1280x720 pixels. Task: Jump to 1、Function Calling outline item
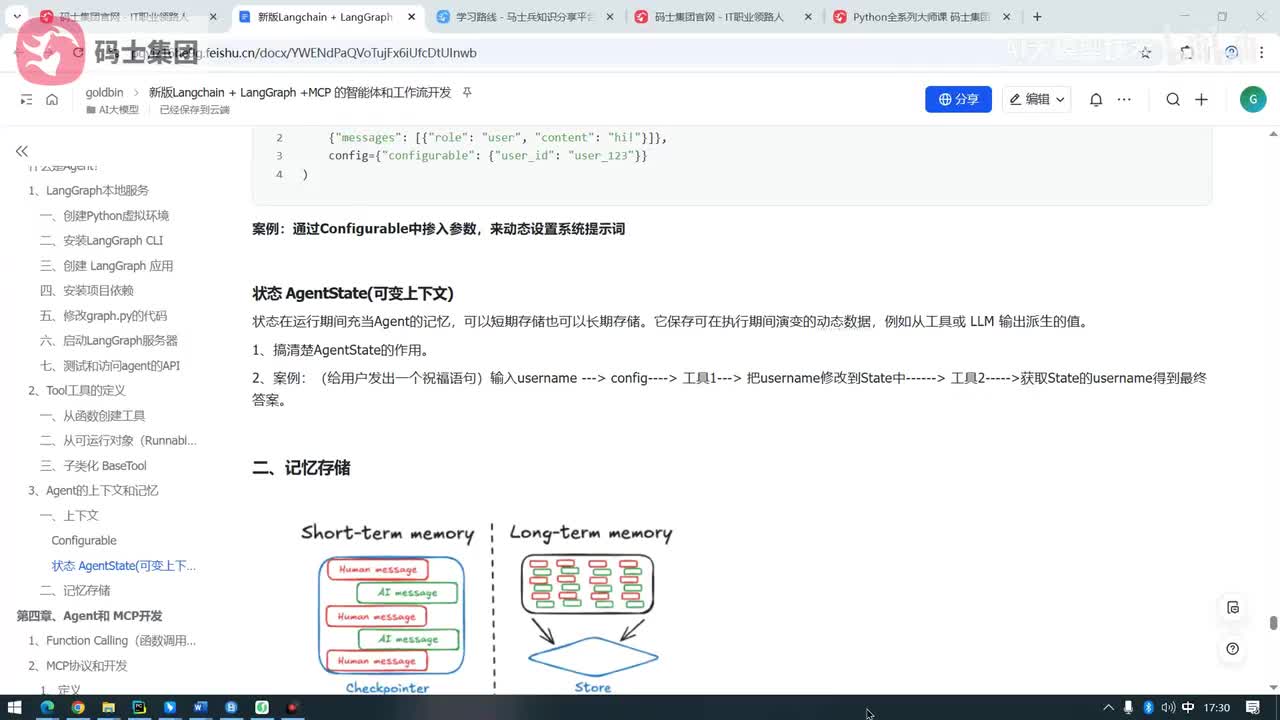(x=112, y=640)
